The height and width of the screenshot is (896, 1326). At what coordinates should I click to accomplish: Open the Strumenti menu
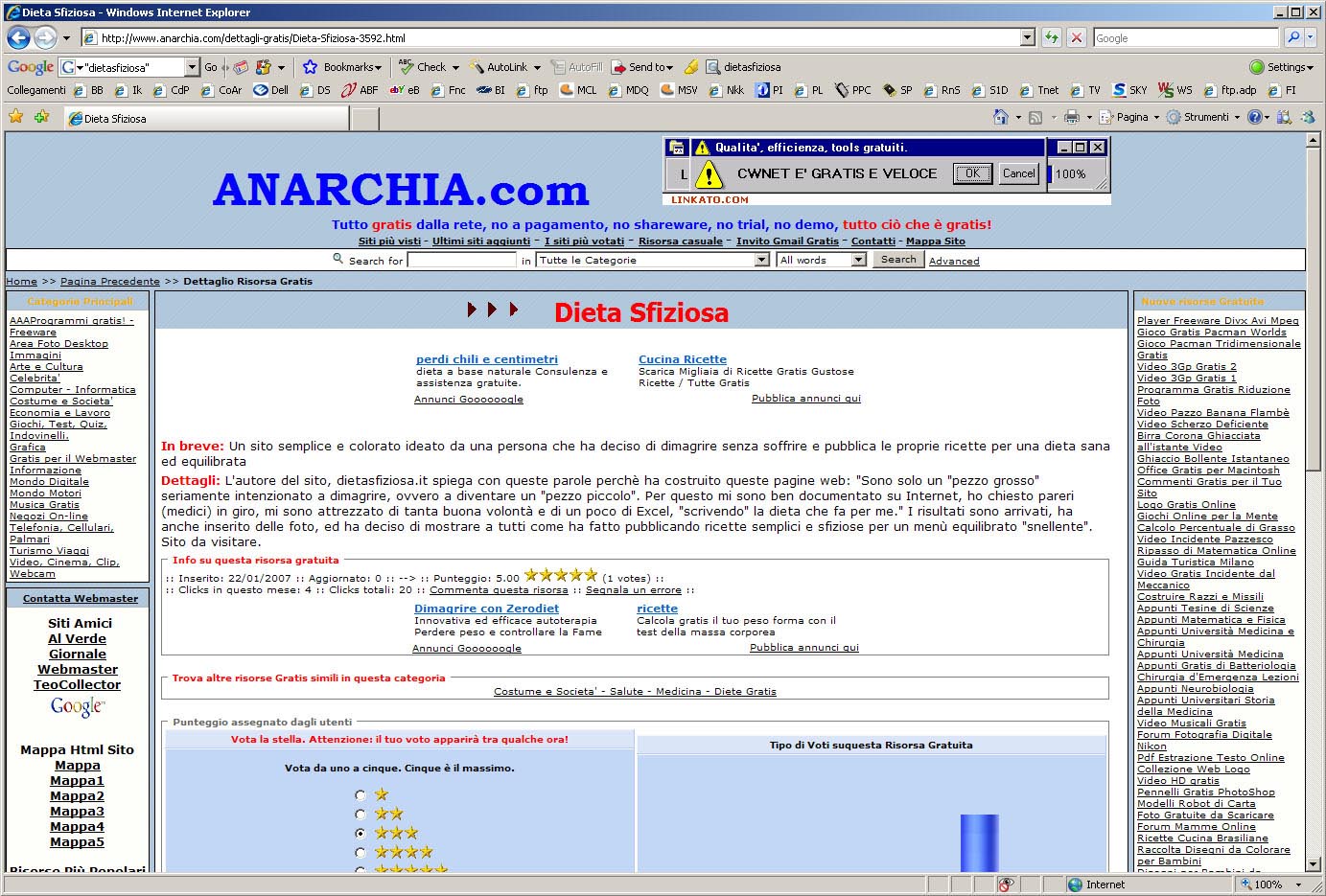[x=1203, y=117]
